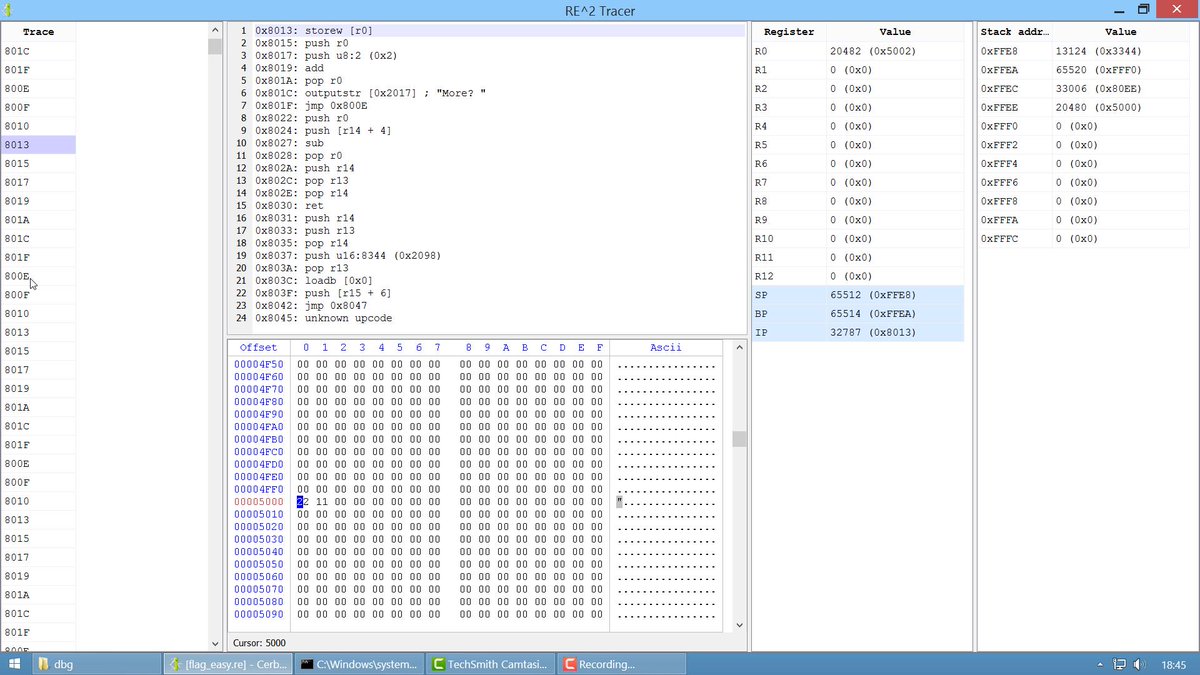
Task: Select the R12 register row
Action: click(x=857, y=276)
